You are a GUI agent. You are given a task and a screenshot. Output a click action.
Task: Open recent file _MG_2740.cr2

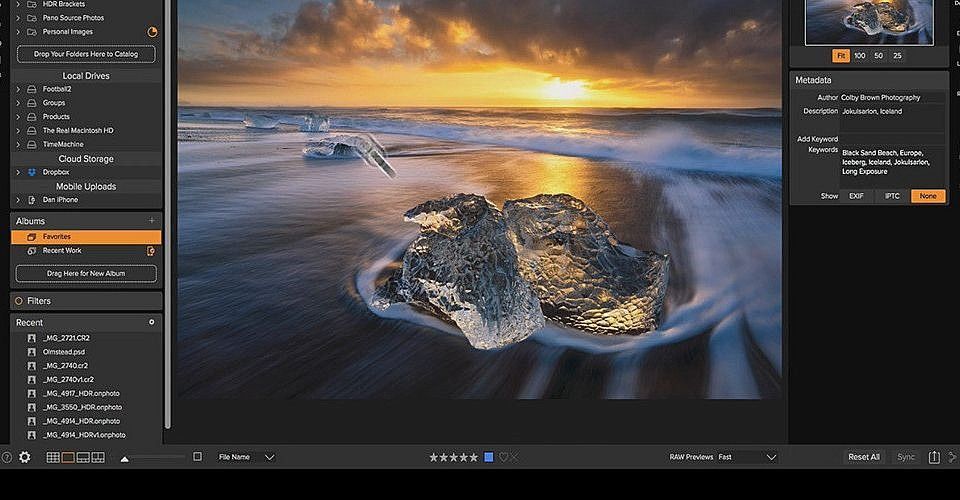coord(65,366)
